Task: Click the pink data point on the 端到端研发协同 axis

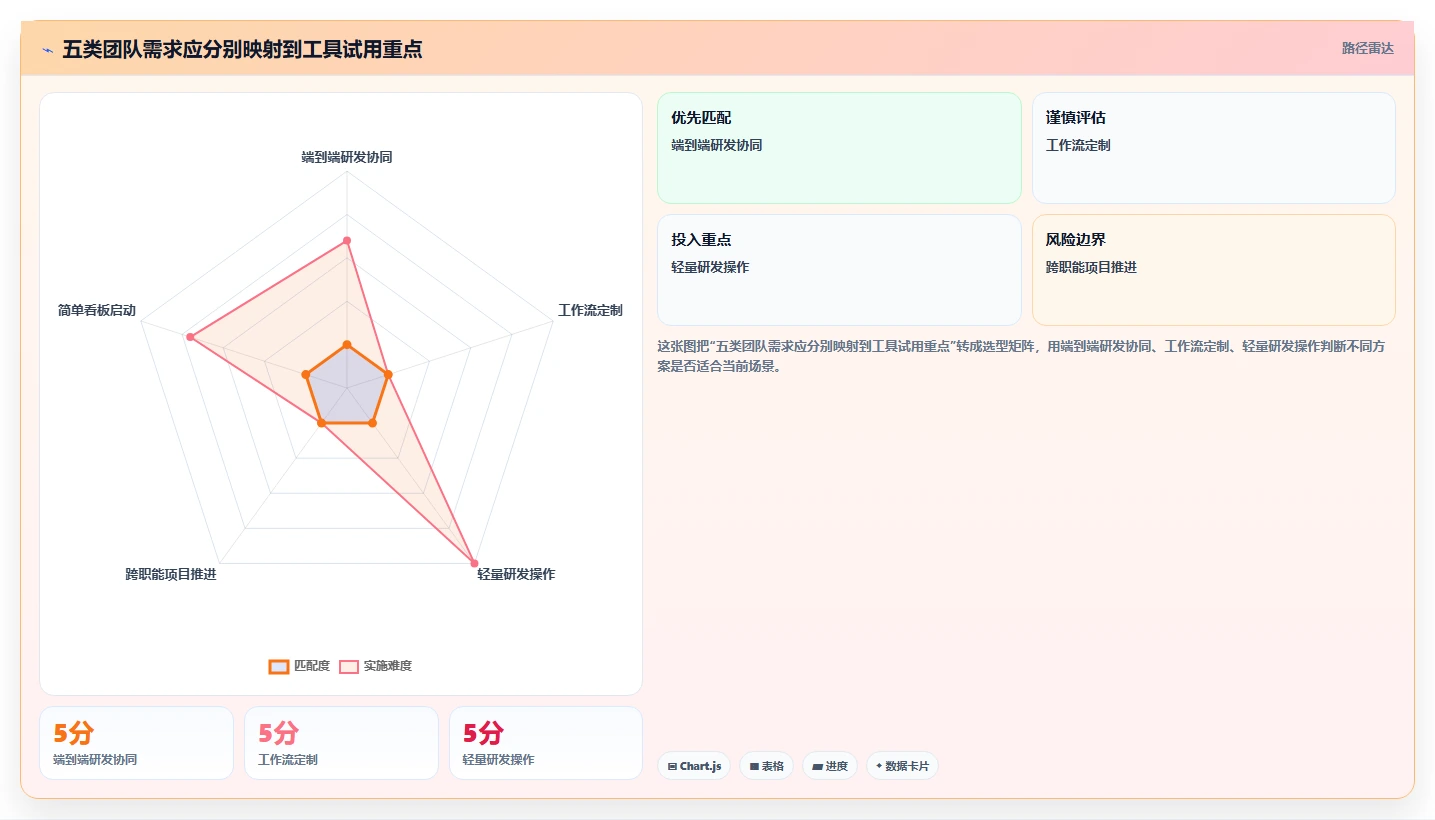Action: [x=347, y=240]
